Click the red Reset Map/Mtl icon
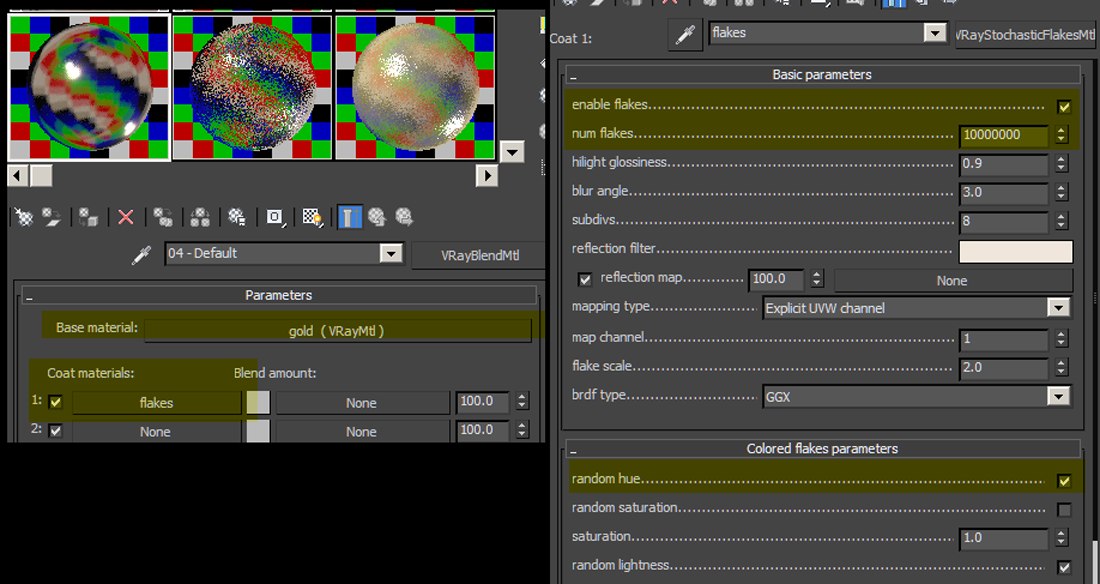The width and height of the screenshot is (1100, 584). pyautogui.click(x=125, y=217)
